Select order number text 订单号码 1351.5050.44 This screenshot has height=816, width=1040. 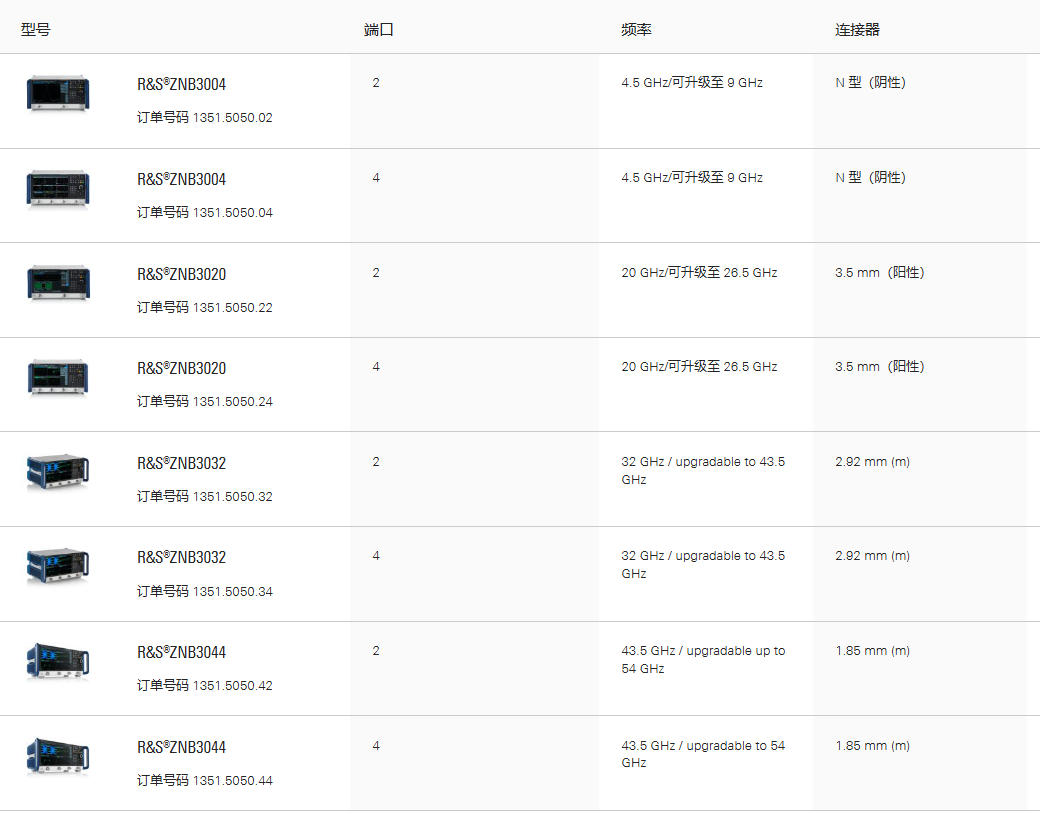coord(204,780)
